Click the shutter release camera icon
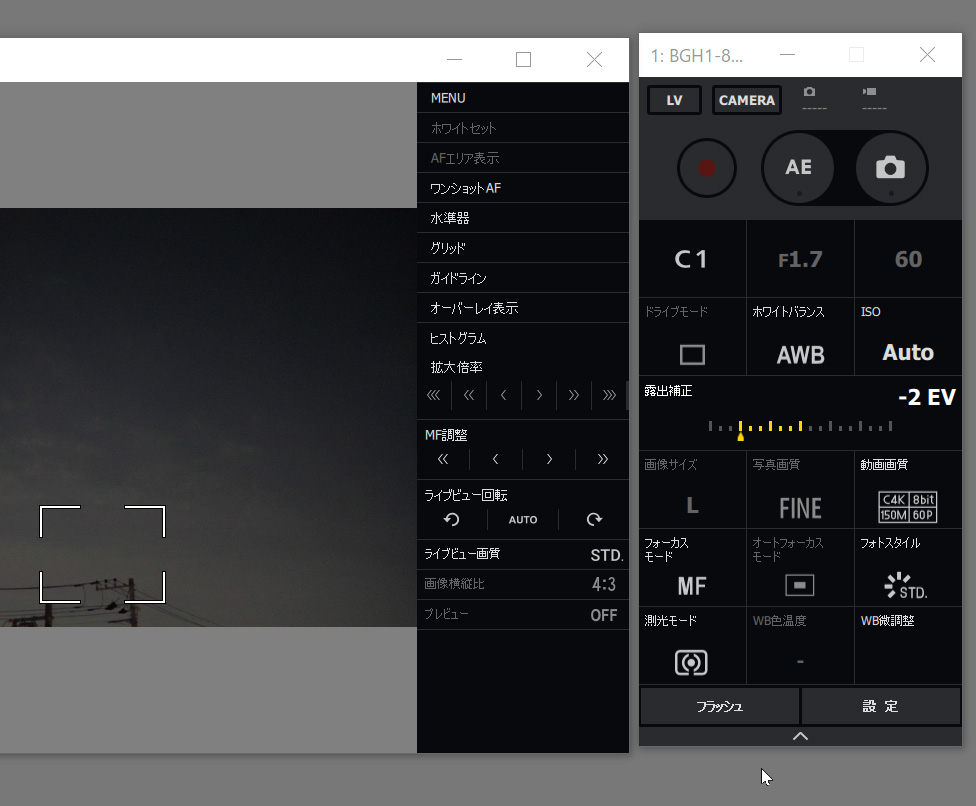The width and height of the screenshot is (976, 806). pyautogui.click(x=889, y=168)
